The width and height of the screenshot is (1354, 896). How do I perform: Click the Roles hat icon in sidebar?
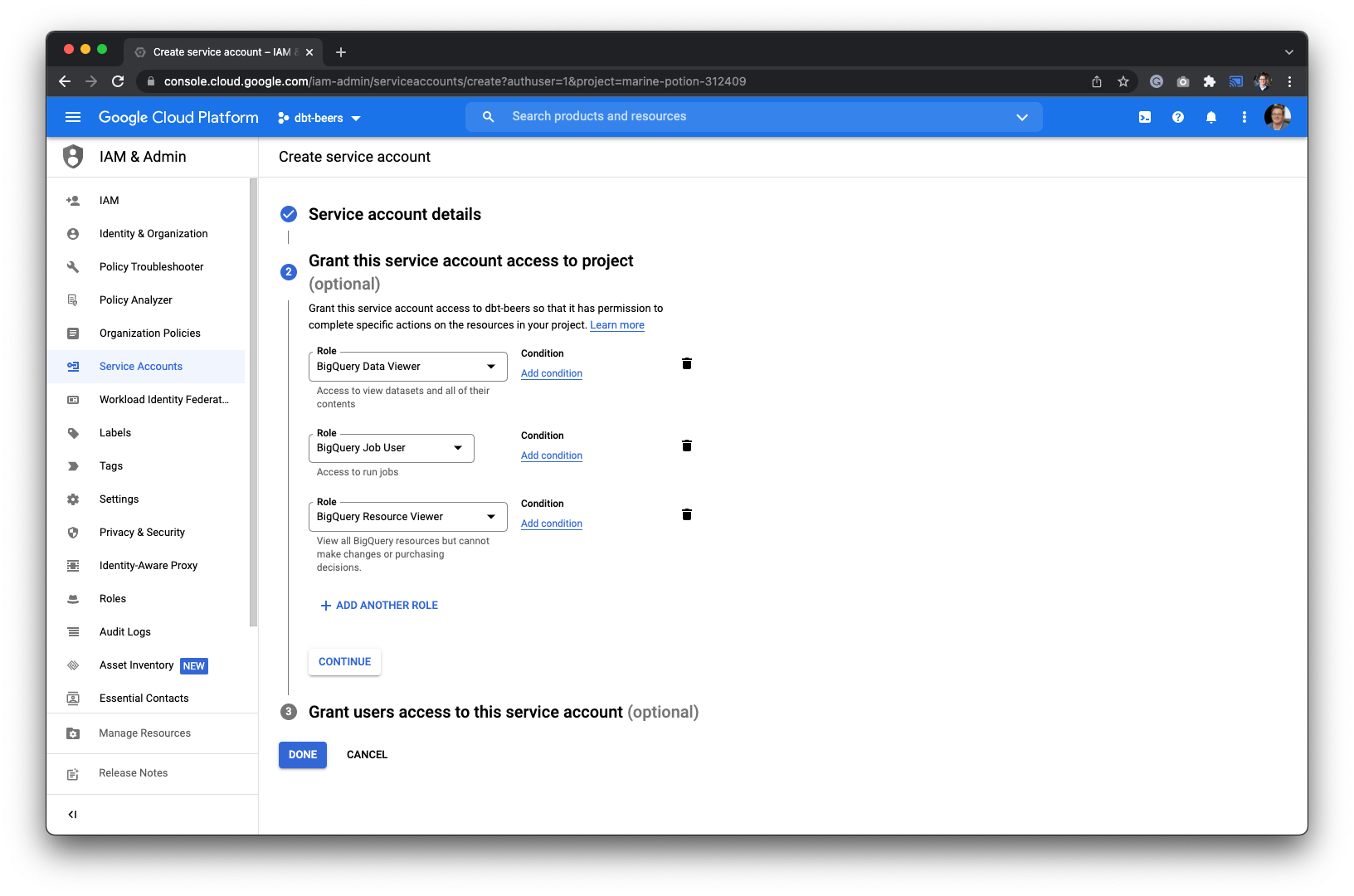point(73,599)
